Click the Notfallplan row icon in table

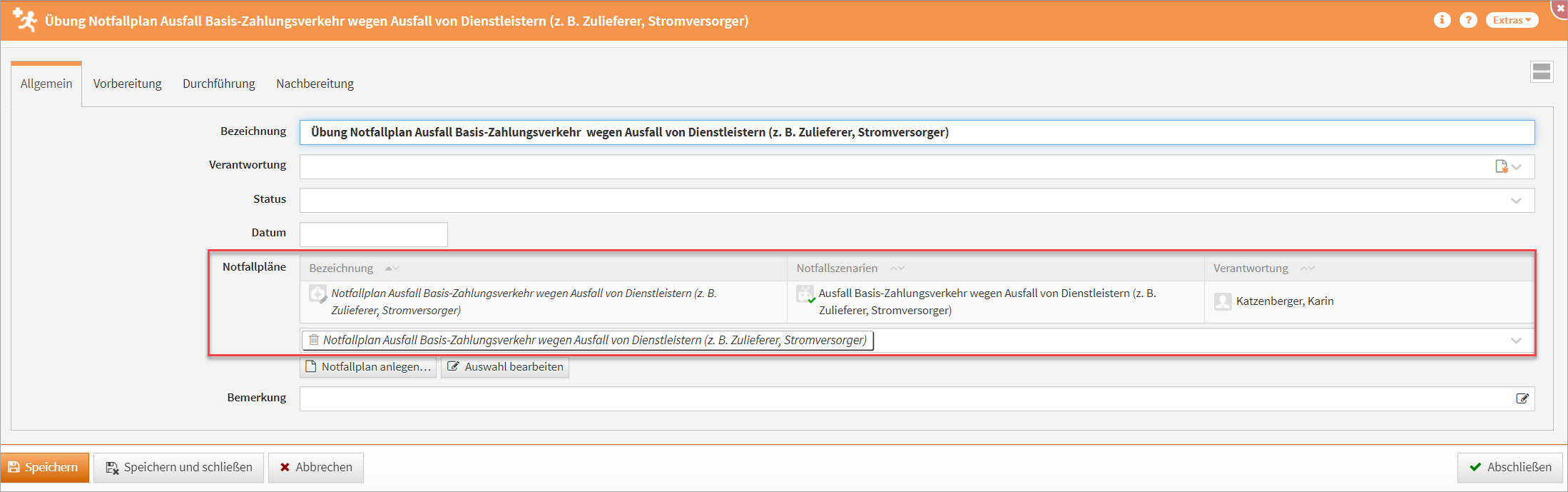[317, 293]
